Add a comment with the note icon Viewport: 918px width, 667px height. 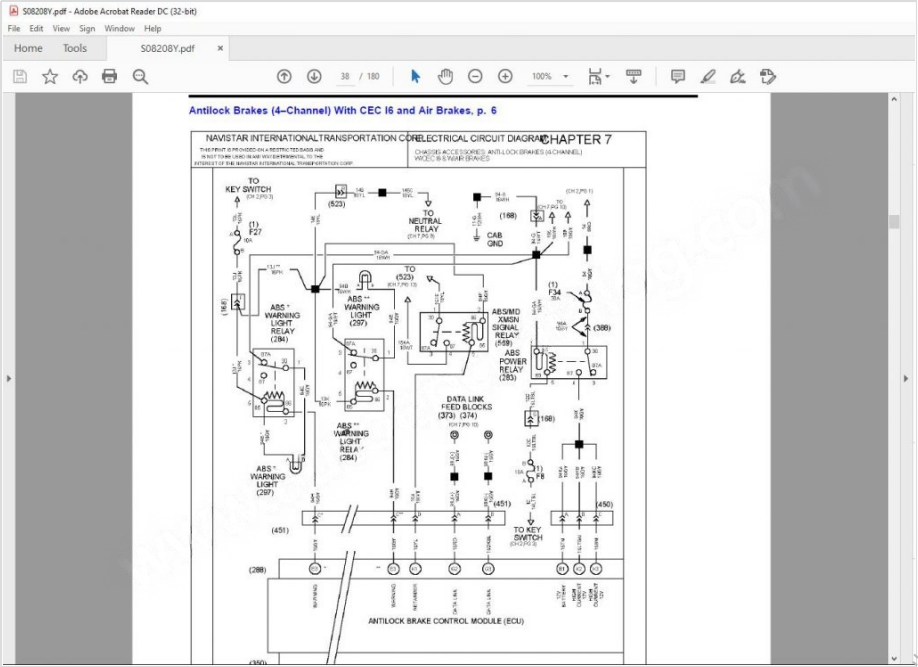click(x=678, y=76)
